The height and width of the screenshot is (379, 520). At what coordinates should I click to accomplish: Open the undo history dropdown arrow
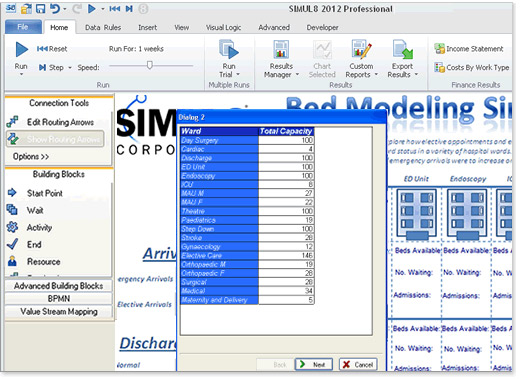[x=65, y=9]
